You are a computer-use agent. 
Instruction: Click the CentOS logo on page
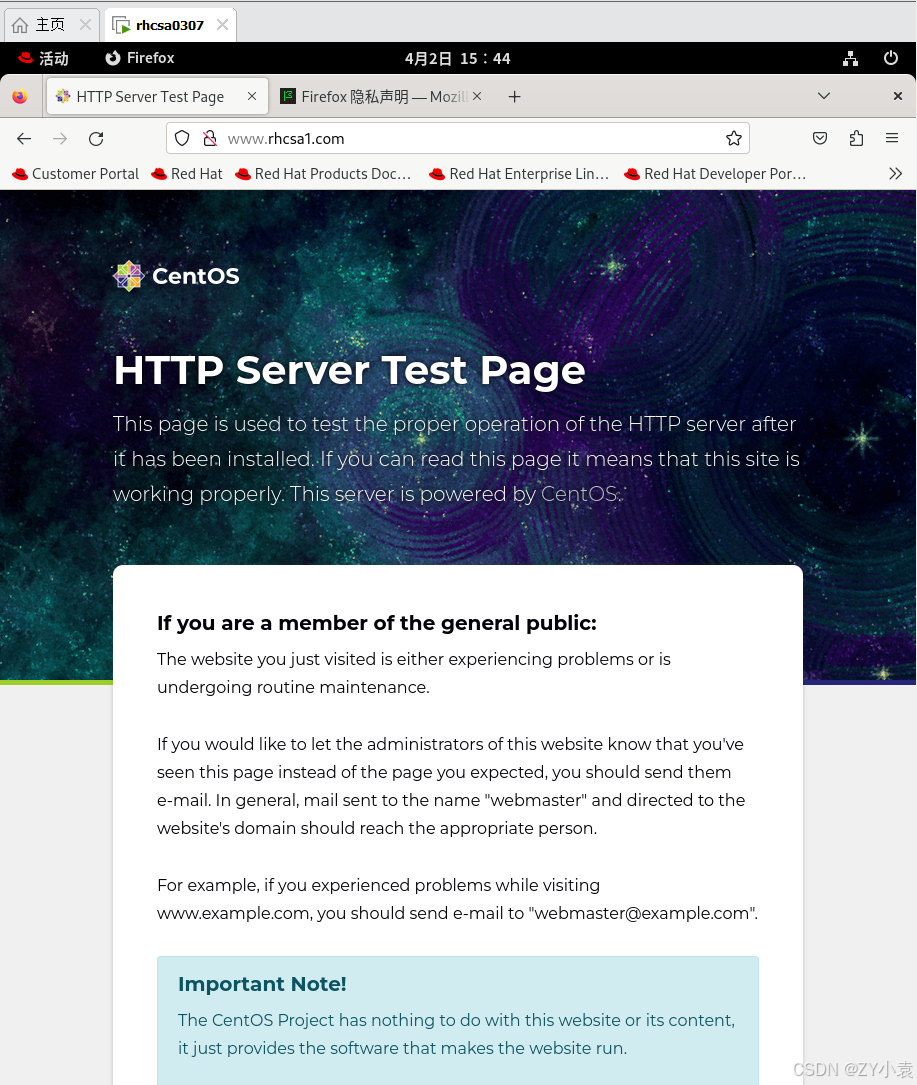pyautogui.click(x=176, y=276)
